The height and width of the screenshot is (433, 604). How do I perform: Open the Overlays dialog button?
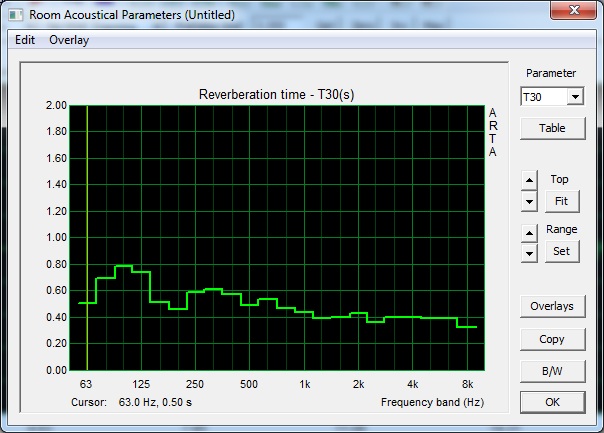click(552, 306)
